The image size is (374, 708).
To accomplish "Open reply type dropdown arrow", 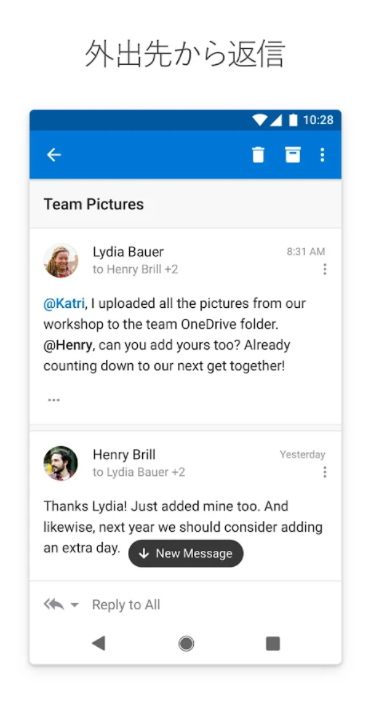I will coord(75,605).
